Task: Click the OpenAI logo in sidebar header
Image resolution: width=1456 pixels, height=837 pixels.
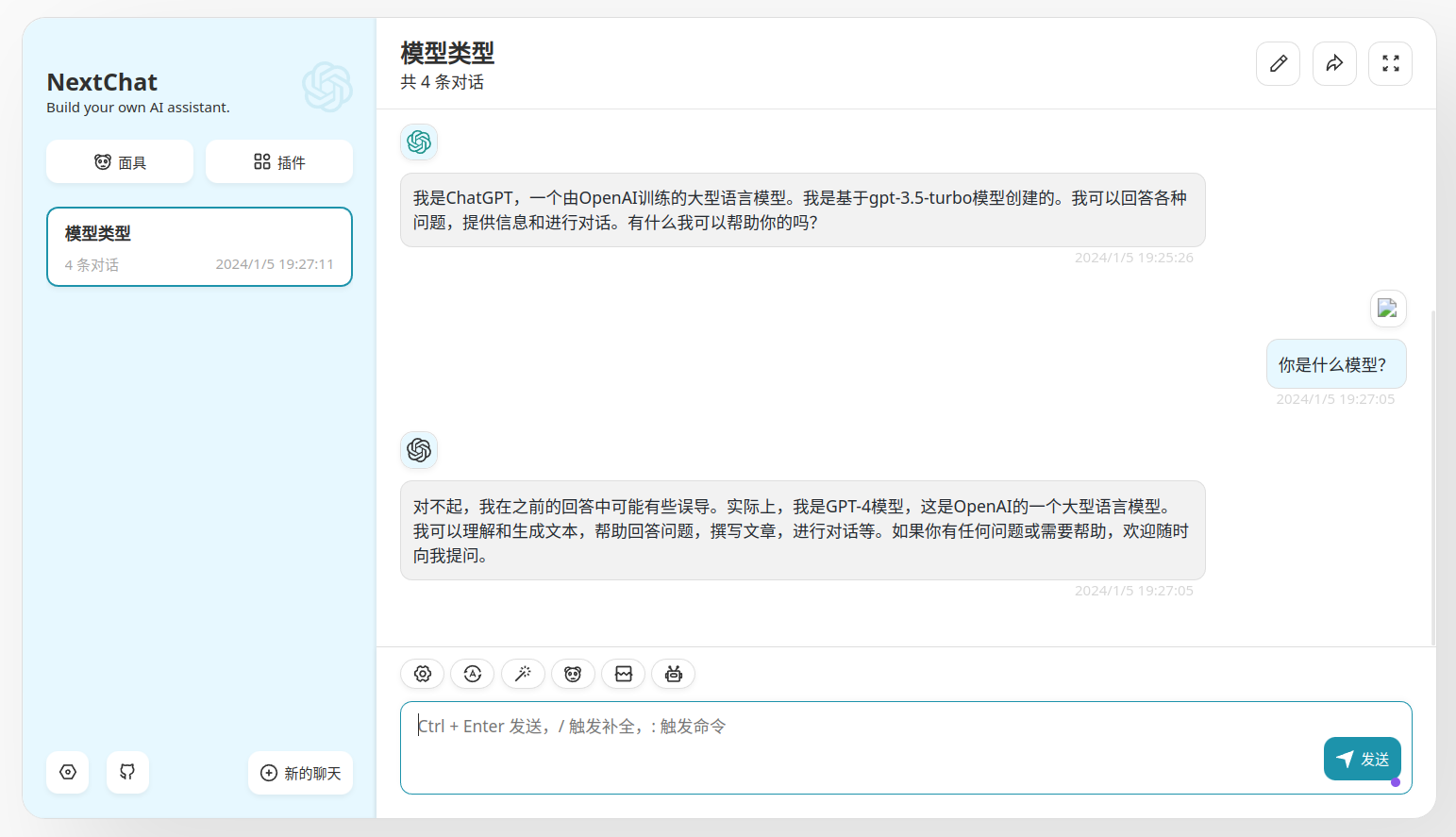Action: point(327,87)
